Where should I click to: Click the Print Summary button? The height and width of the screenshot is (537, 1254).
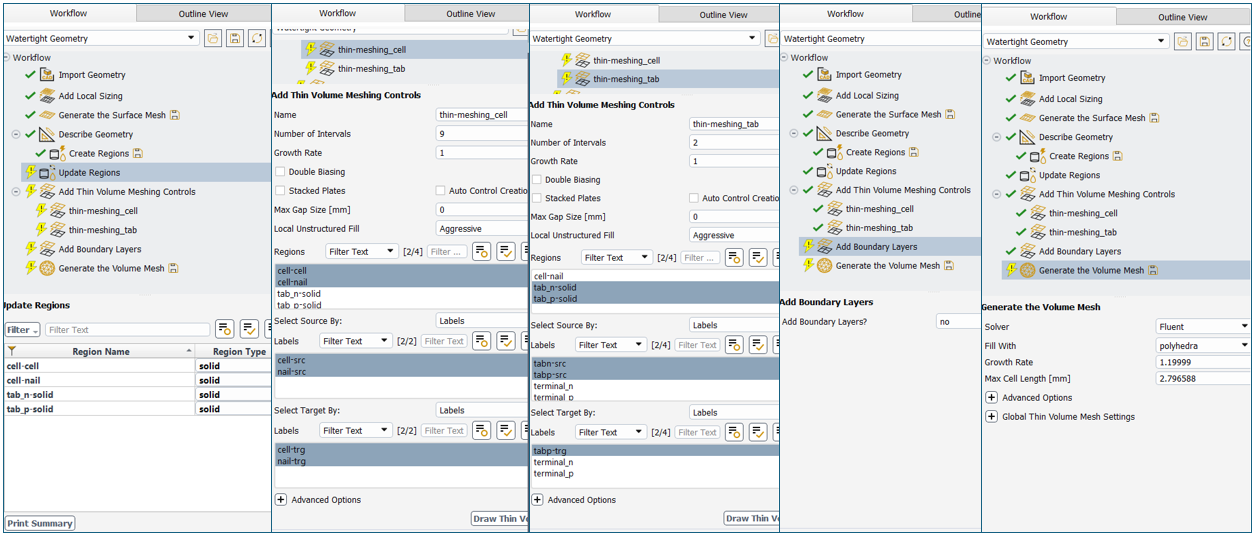tap(40, 523)
